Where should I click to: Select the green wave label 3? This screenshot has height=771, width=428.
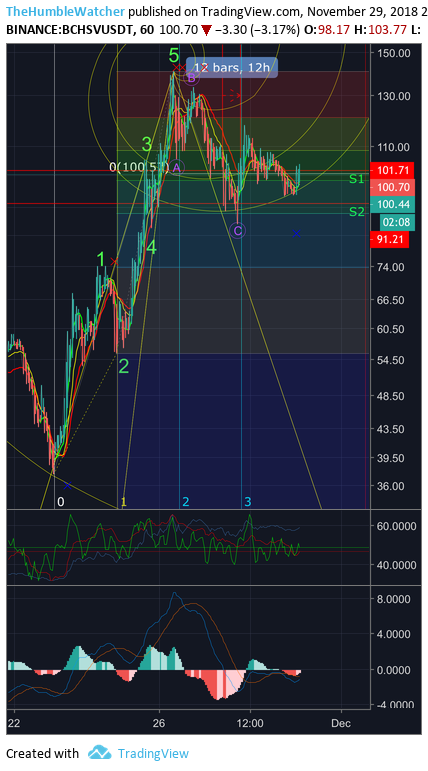coord(147,145)
